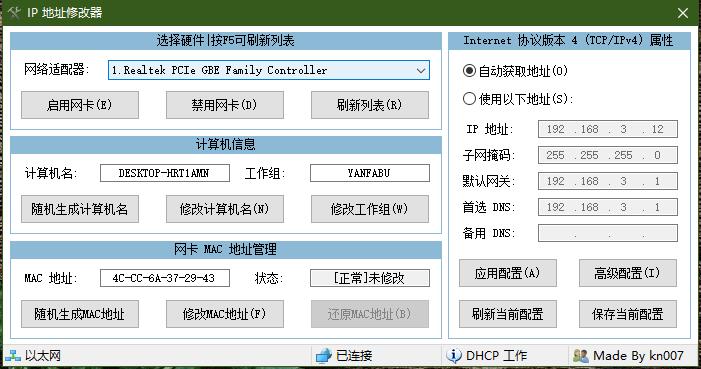The width and height of the screenshot is (701, 369).
Task: Click the DHCP 工作 status text
Action: (496, 356)
